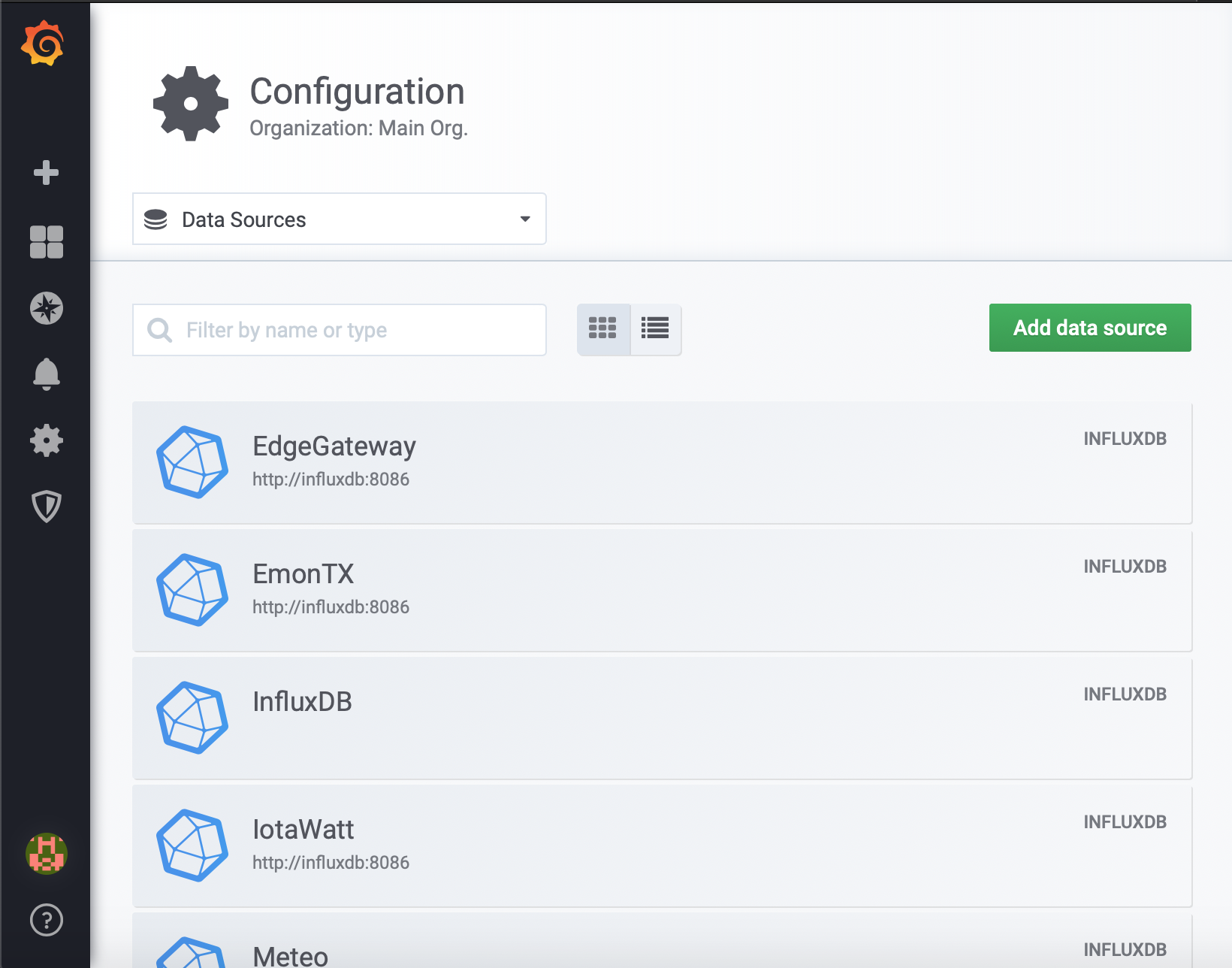The width and height of the screenshot is (1232, 968).
Task: Click the Add data source button
Action: point(1090,328)
